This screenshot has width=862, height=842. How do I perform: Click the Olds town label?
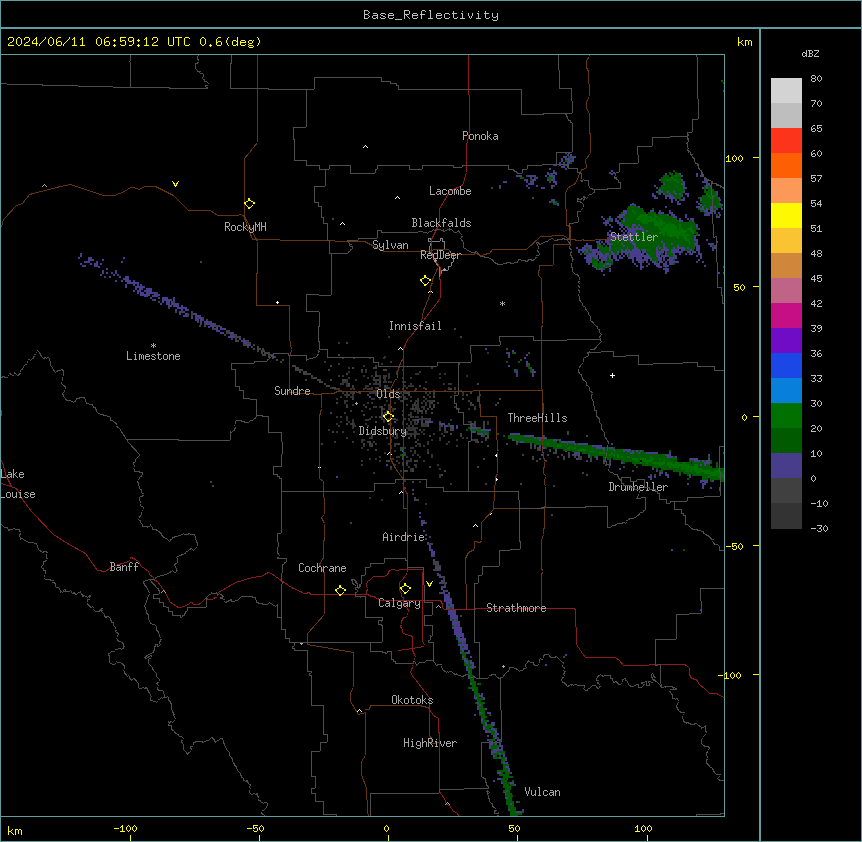(388, 394)
